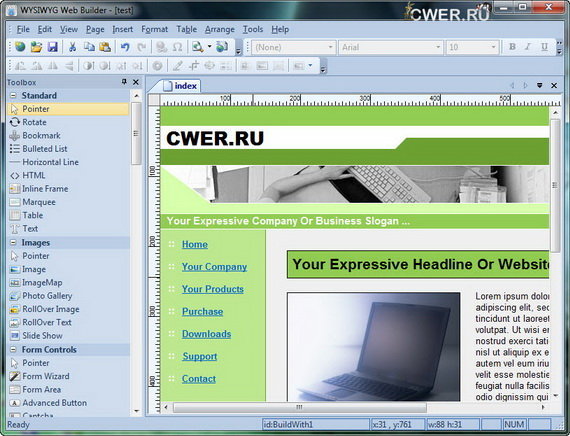
Task: Click the Downloads link
Action: pyautogui.click(x=206, y=334)
